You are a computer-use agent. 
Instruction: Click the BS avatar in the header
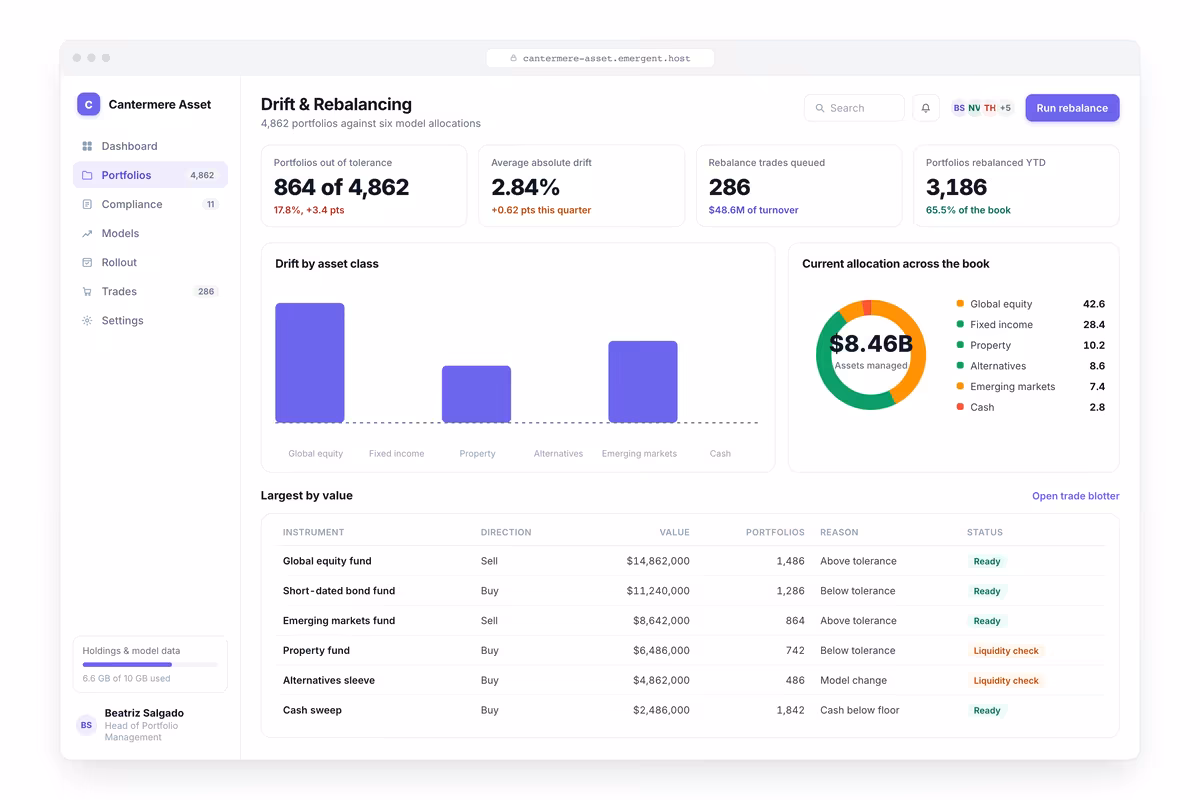pyautogui.click(x=959, y=108)
